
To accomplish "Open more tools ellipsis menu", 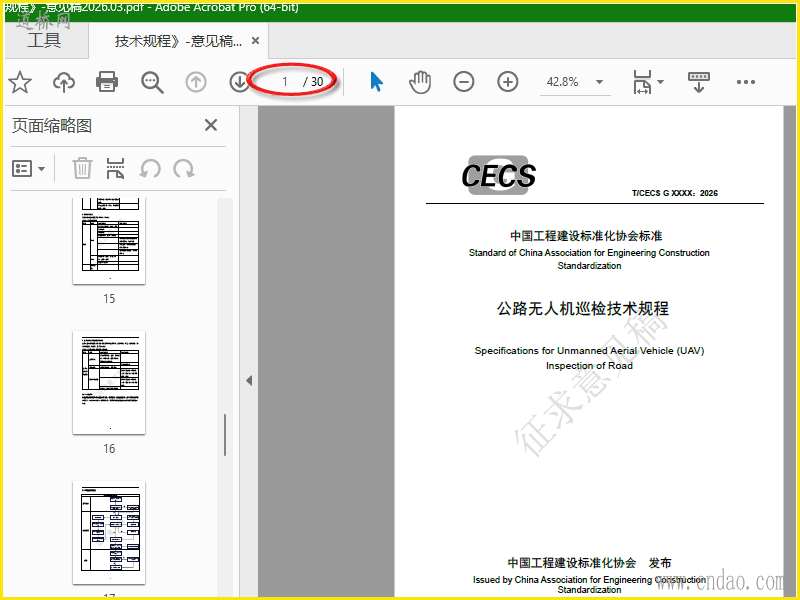I will 745,82.
